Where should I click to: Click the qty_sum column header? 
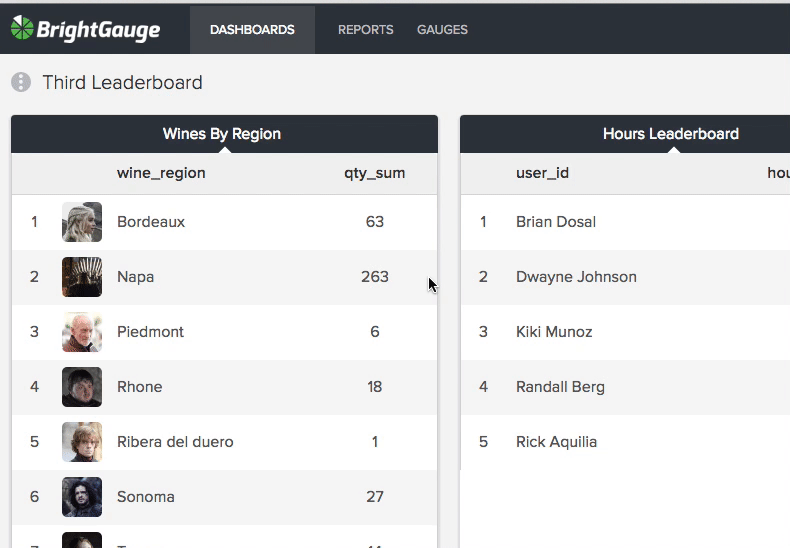point(374,173)
